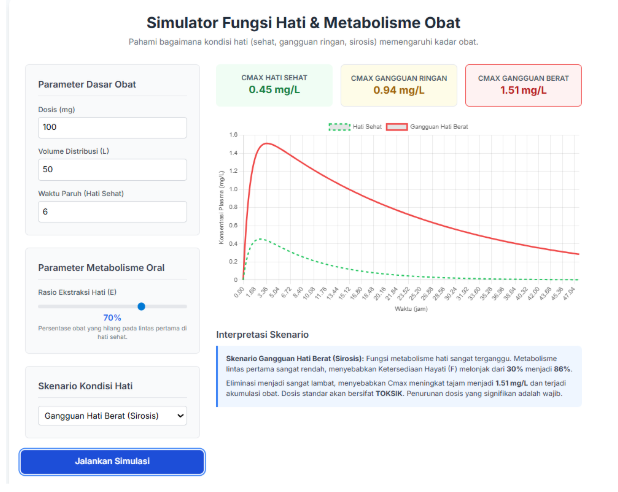Viewport: 618px width, 492px height.
Task: Click the Cmax Gangguan Ringan card
Action: click(x=399, y=85)
